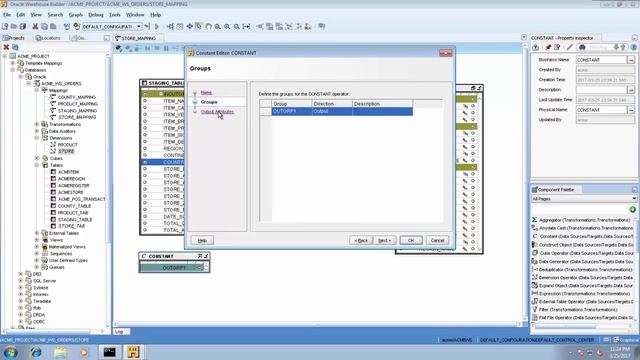640x360 pixels.
Task: Click the Next button in Constant Editor
Action: pyautogui.click(x=384, y=240)
